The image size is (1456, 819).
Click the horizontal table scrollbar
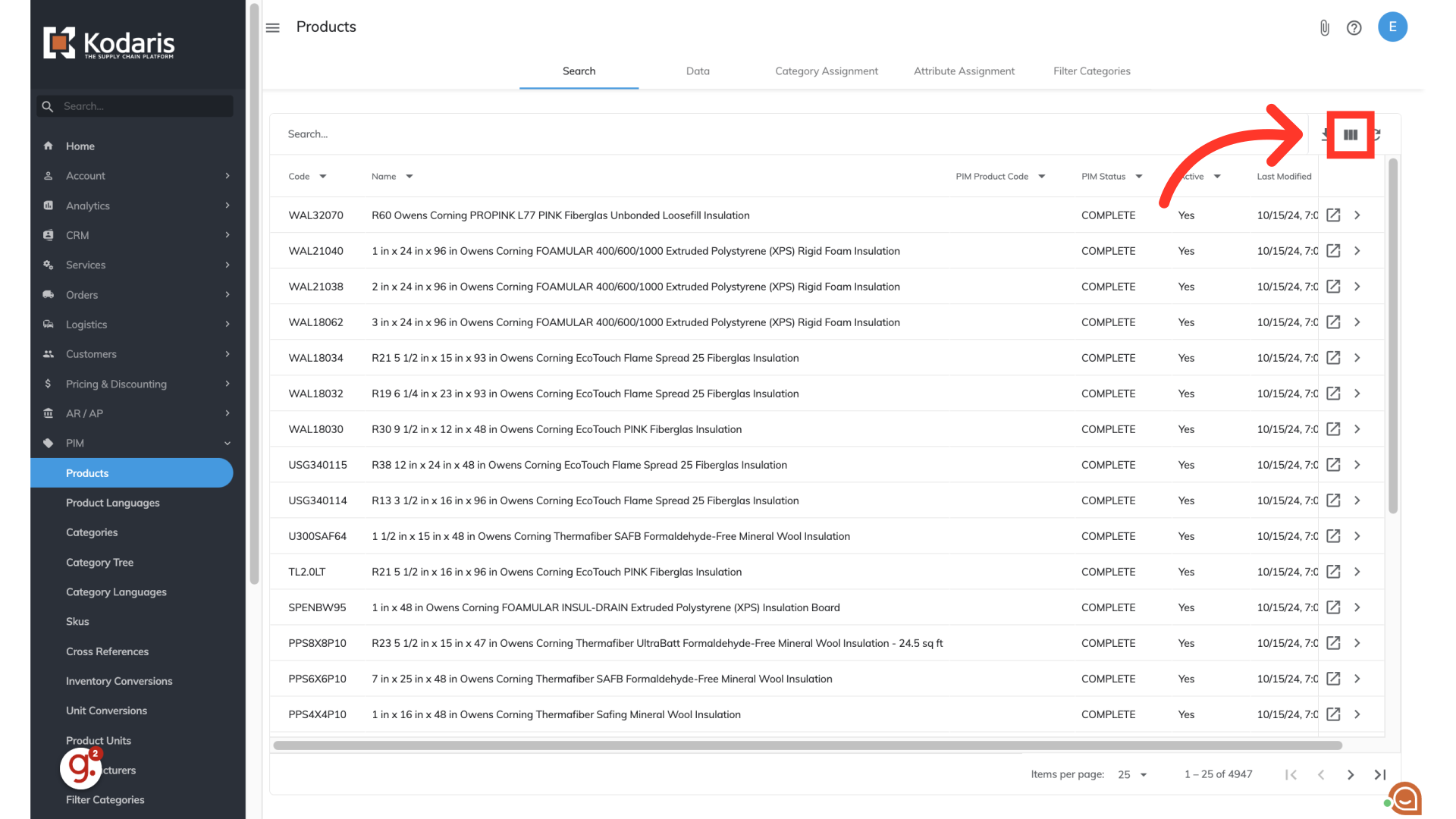click(808, 745)
